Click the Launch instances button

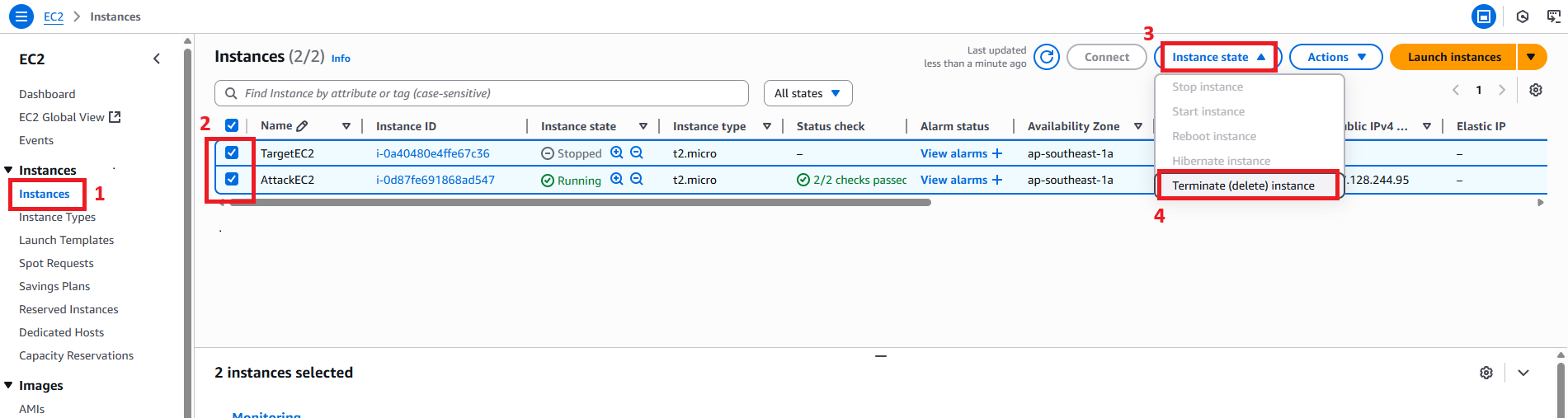(1453, 57)
